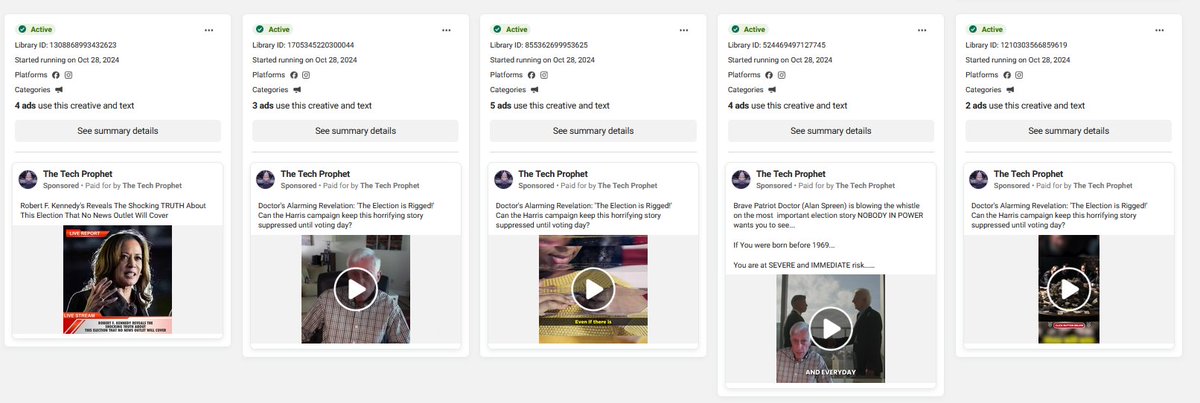Click megaphone category icon on ad 524469497127745

pyautogui.click(x=773, y=90)
